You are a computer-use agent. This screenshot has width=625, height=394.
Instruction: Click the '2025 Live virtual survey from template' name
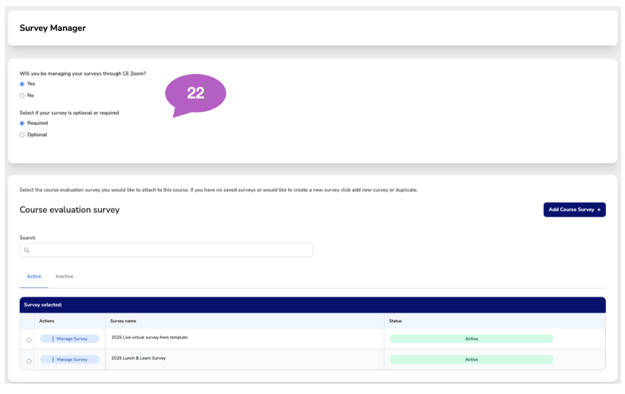(x=149, y=337)
